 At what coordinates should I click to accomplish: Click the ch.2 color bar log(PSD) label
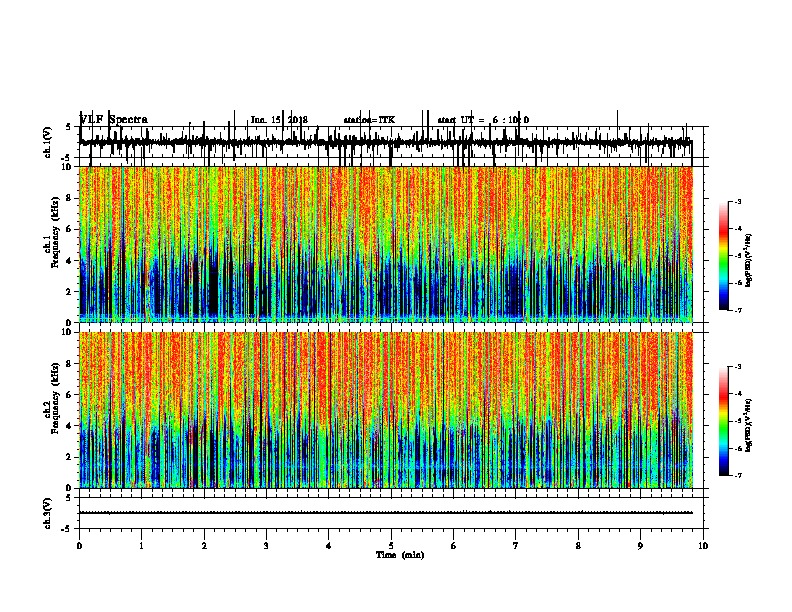coord(749,425)
